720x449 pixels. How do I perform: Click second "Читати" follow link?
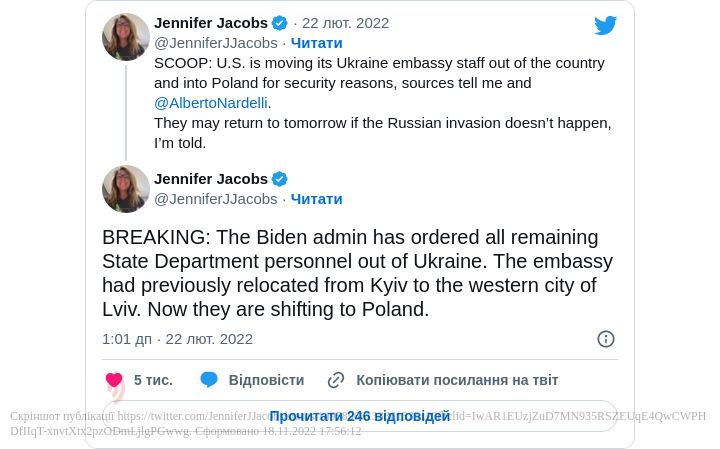click(x=316, y=199)
